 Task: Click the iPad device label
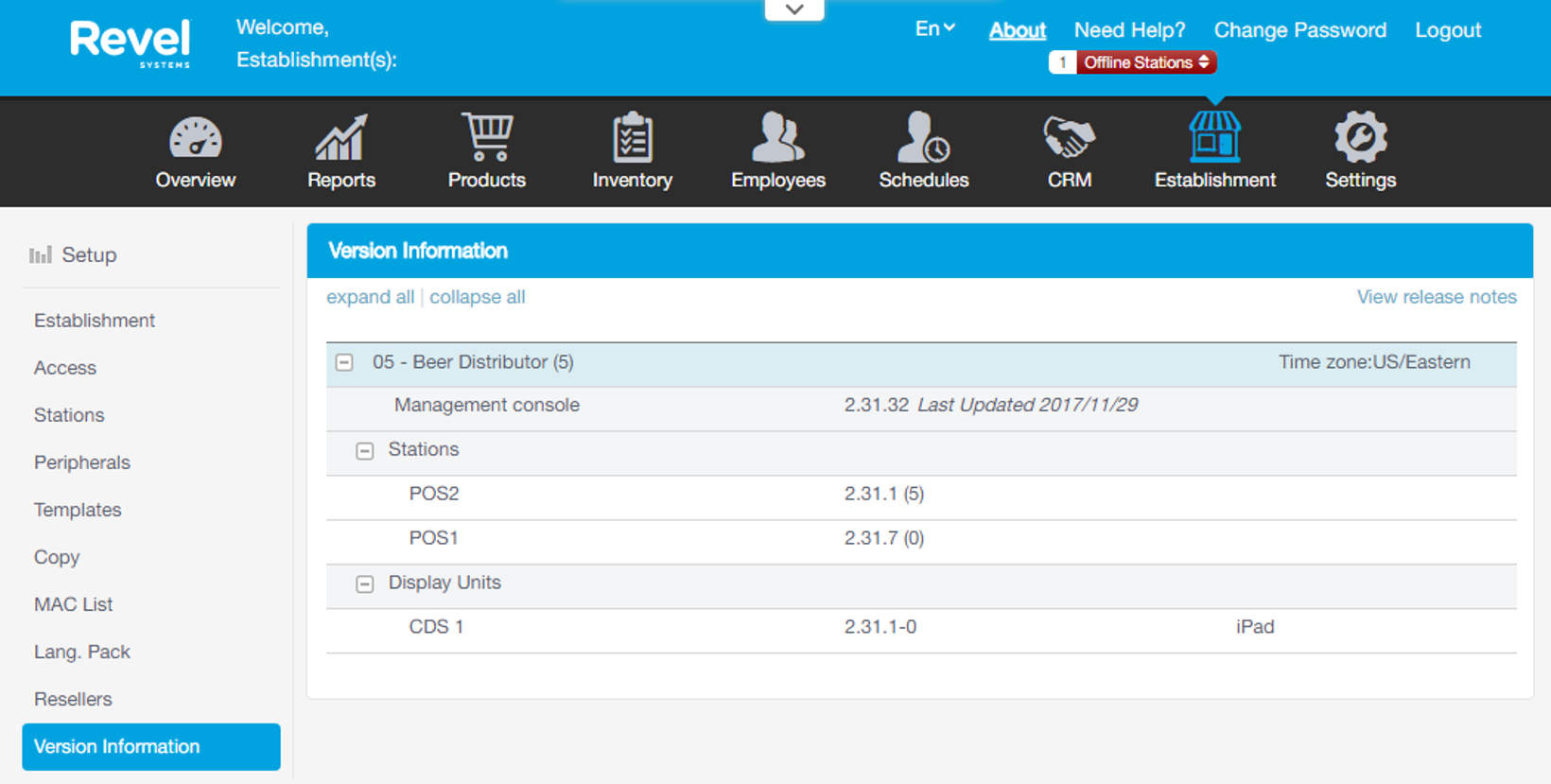1255,627
